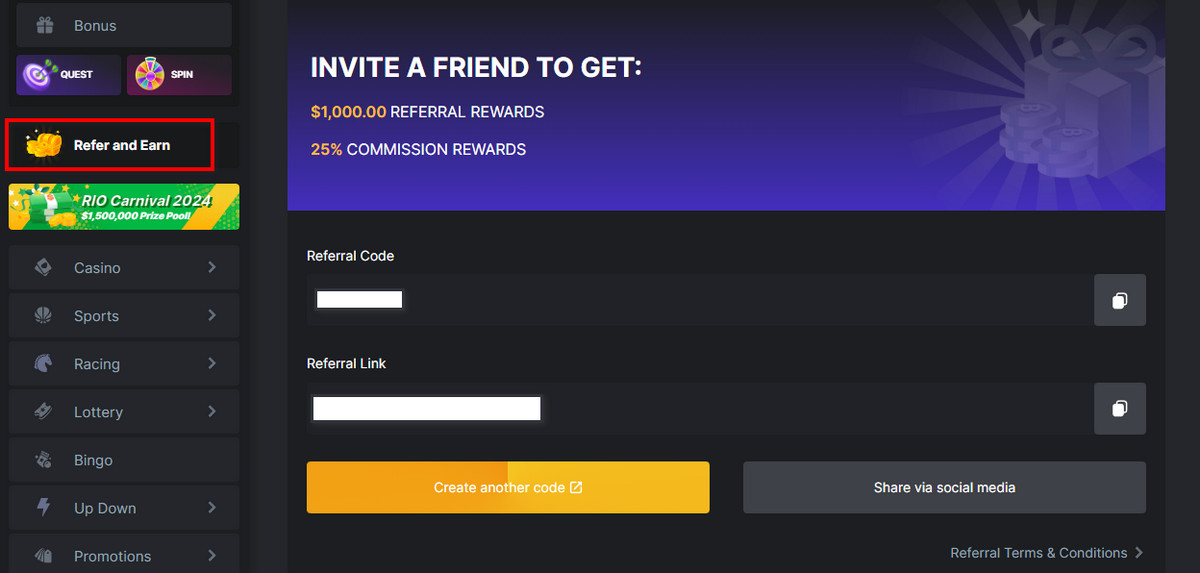Click the Casino sidebar icon
This screenshot has height=573, width=1200.
click(x=44, y=268)
